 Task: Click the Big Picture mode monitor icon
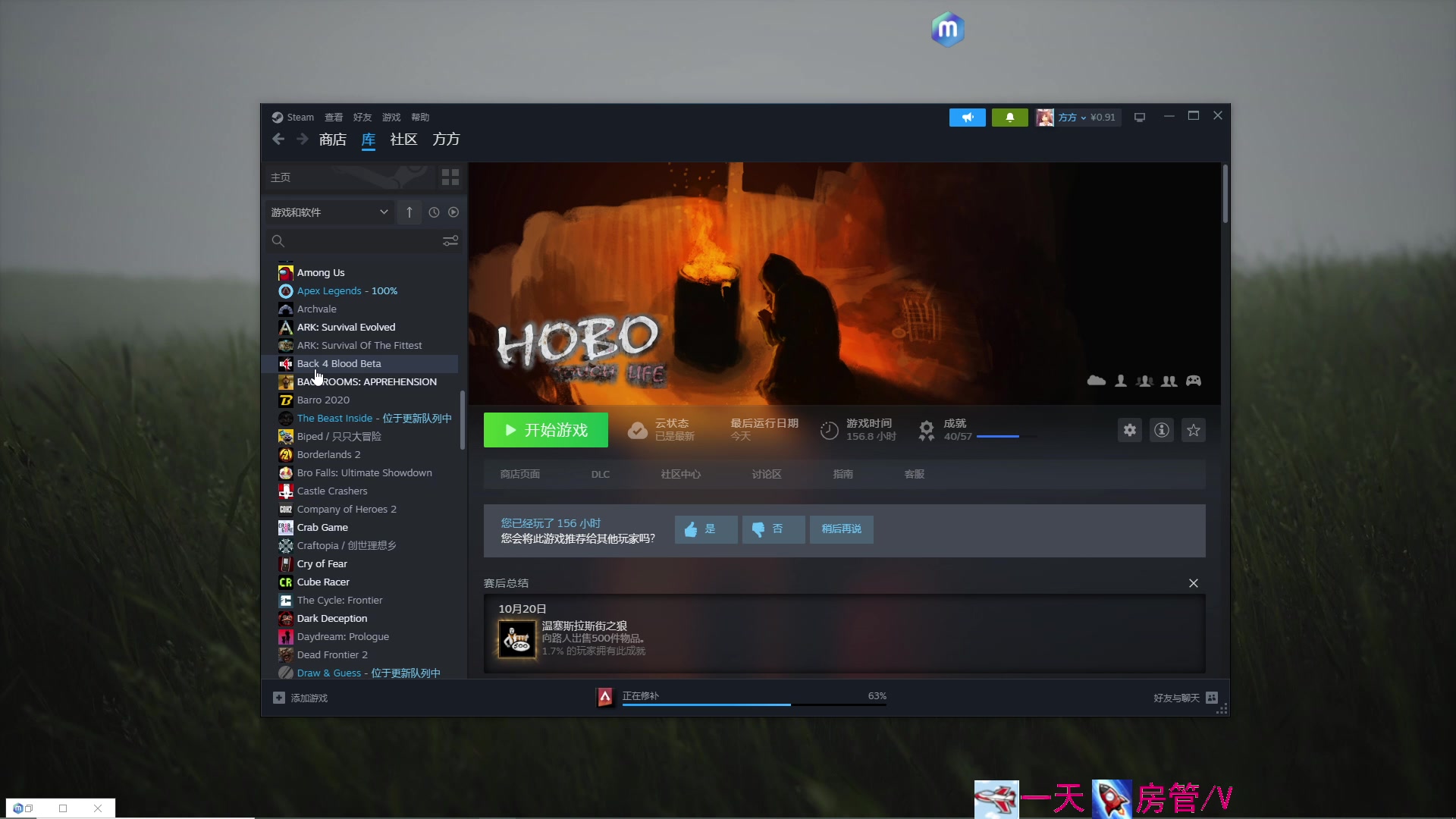pos(1139,118)
